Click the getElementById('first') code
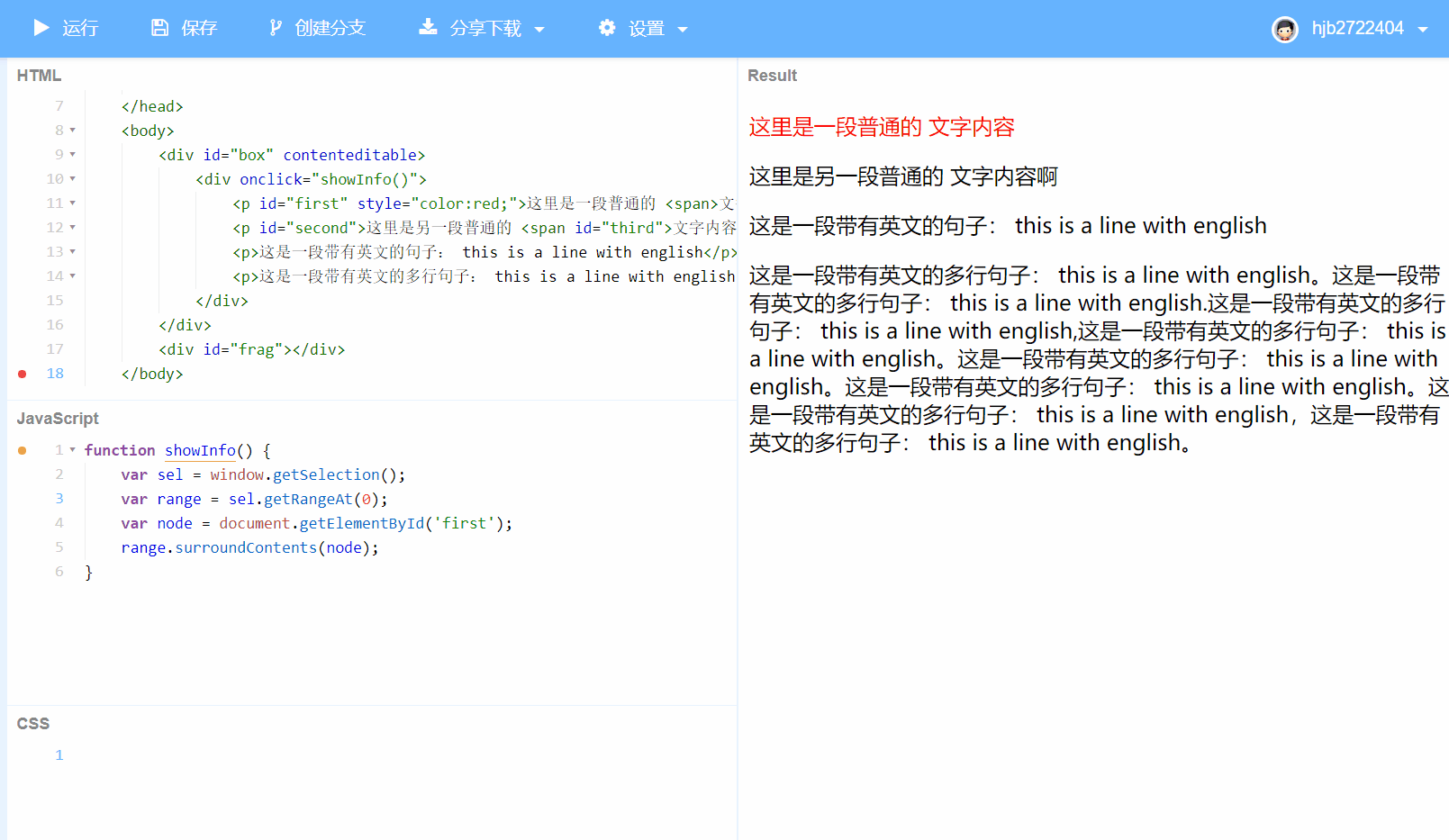 (x=402, y=523)
